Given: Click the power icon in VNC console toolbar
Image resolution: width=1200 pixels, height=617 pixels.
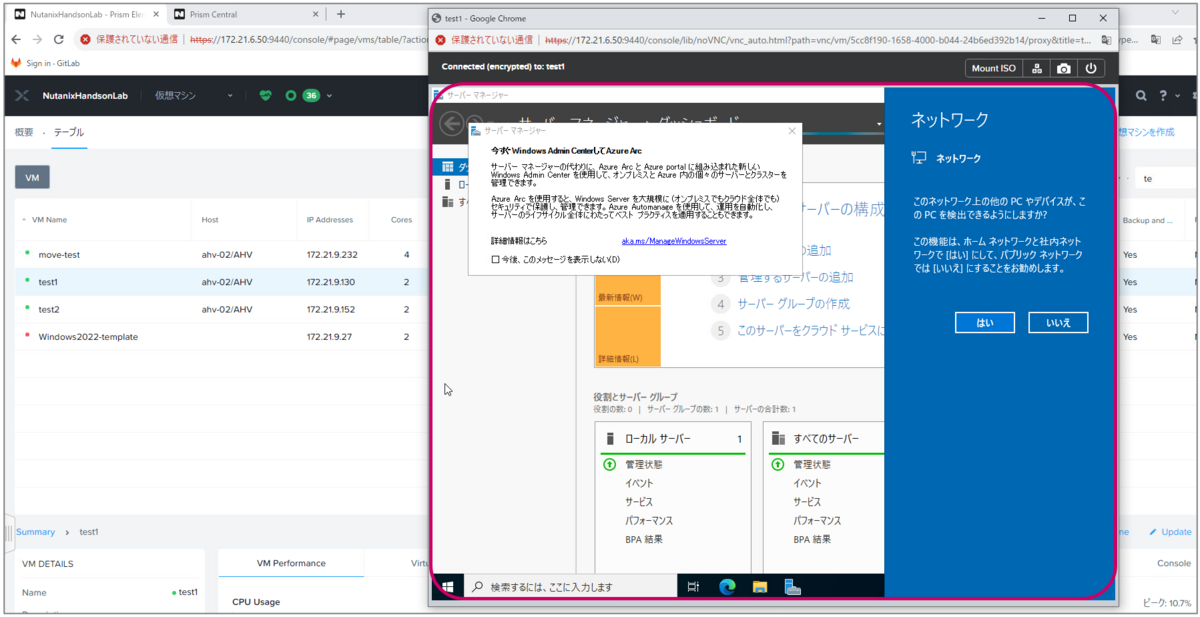Looking at the screenshot, I should pos(1090,68).
